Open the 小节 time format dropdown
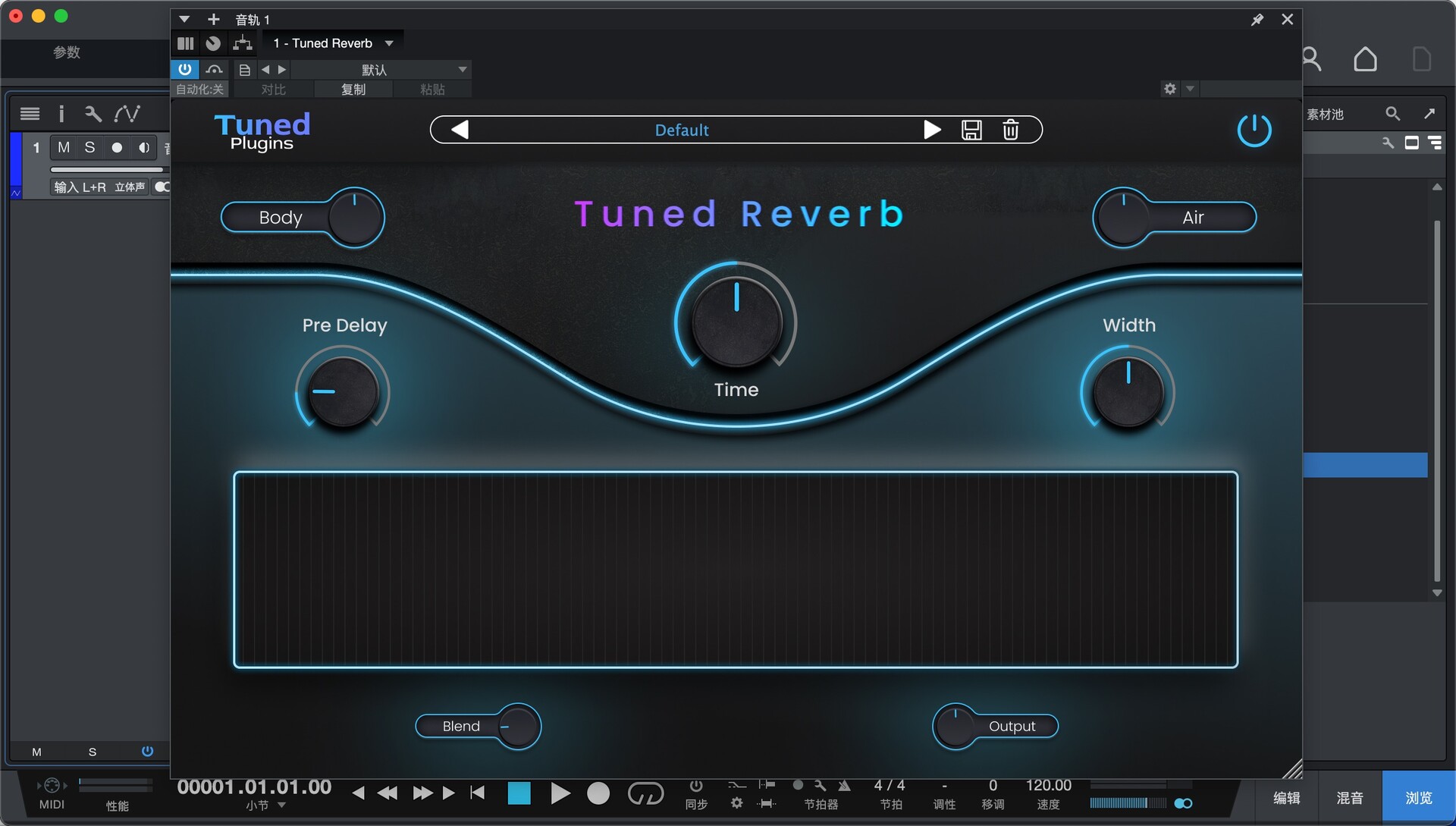 265,806
